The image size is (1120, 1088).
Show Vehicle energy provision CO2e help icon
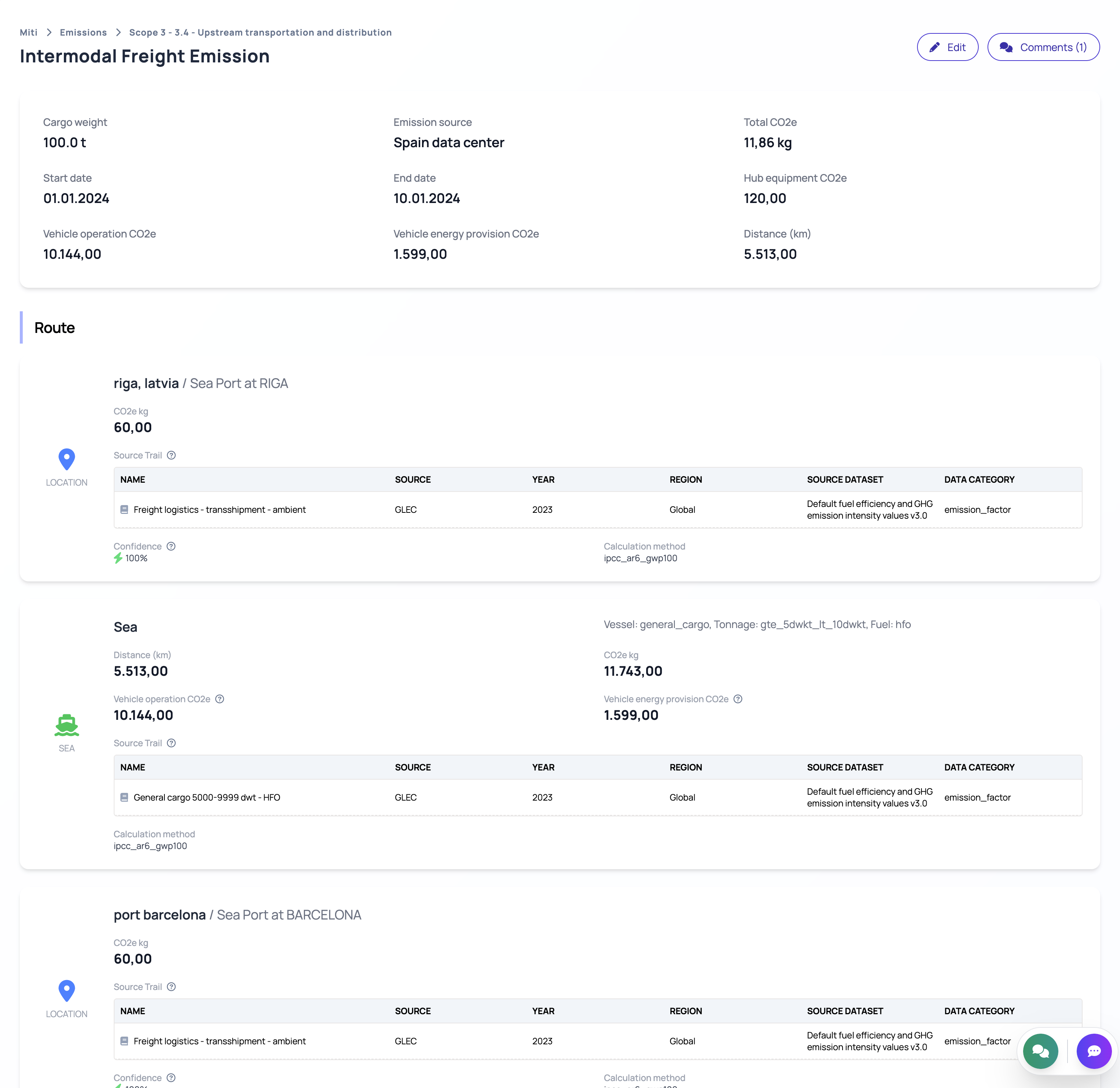(x=738, y=699)
